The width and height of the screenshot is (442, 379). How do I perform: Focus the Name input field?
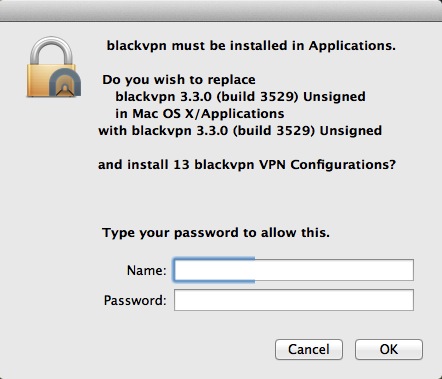coord(294,270)
